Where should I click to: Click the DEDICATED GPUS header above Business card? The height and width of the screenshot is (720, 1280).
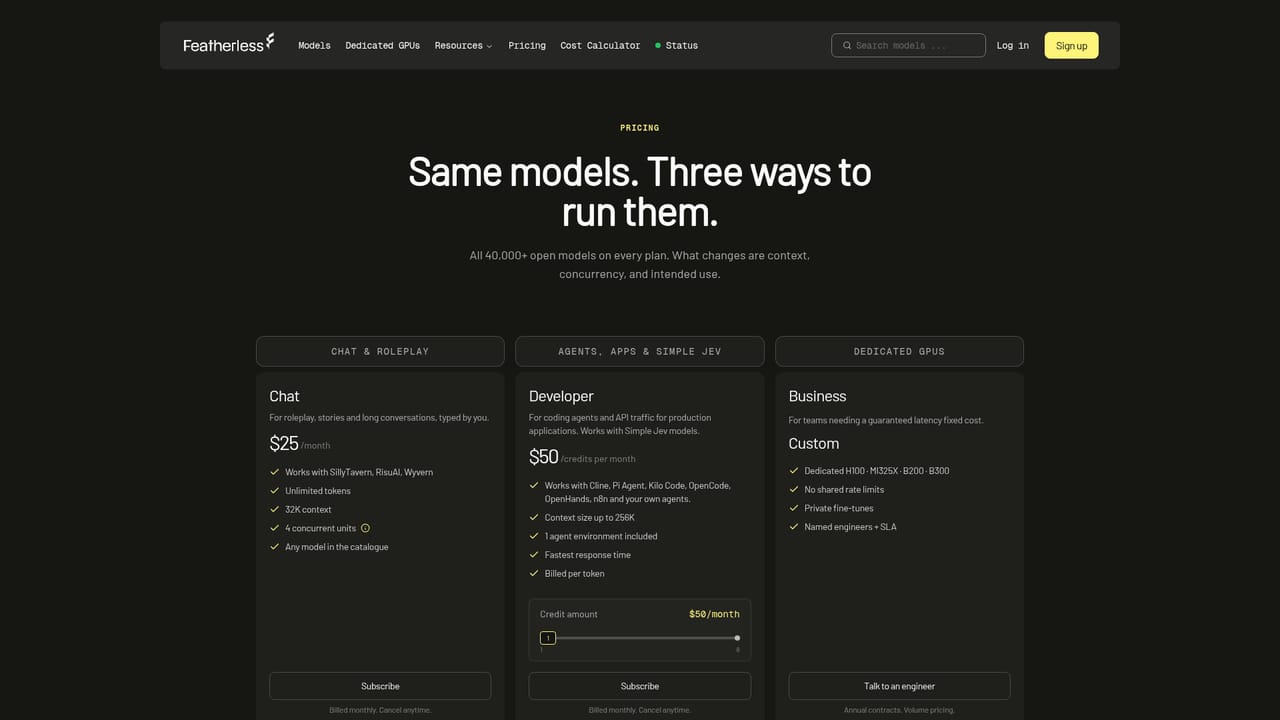click(899, 351)
